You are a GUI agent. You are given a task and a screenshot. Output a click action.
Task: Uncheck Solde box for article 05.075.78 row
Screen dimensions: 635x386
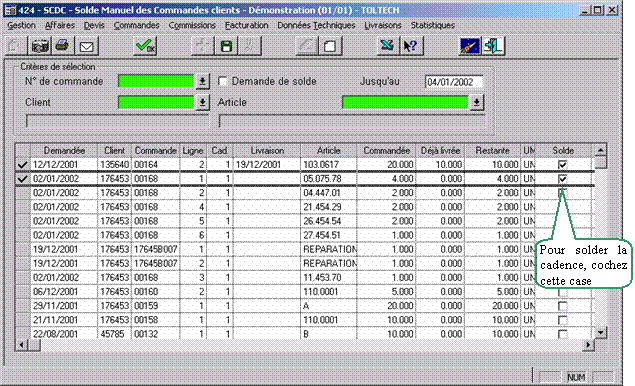562,179
